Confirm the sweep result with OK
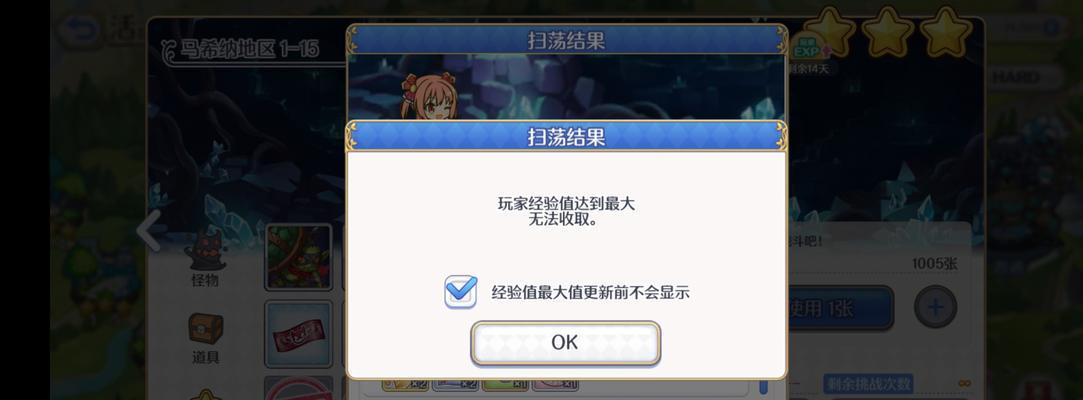Screen dimensions: 1083x400 [566, 343]
